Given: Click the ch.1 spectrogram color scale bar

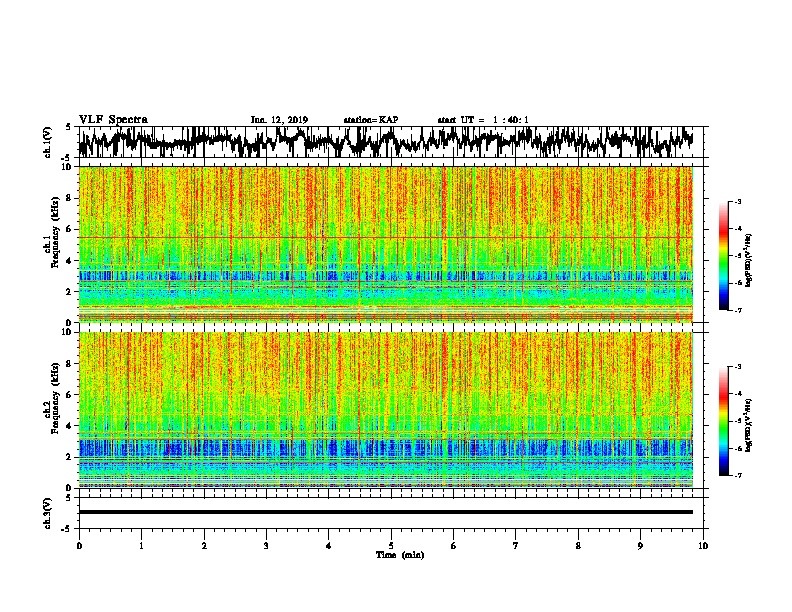Looking at the screenshot, I should pos(723,256).
